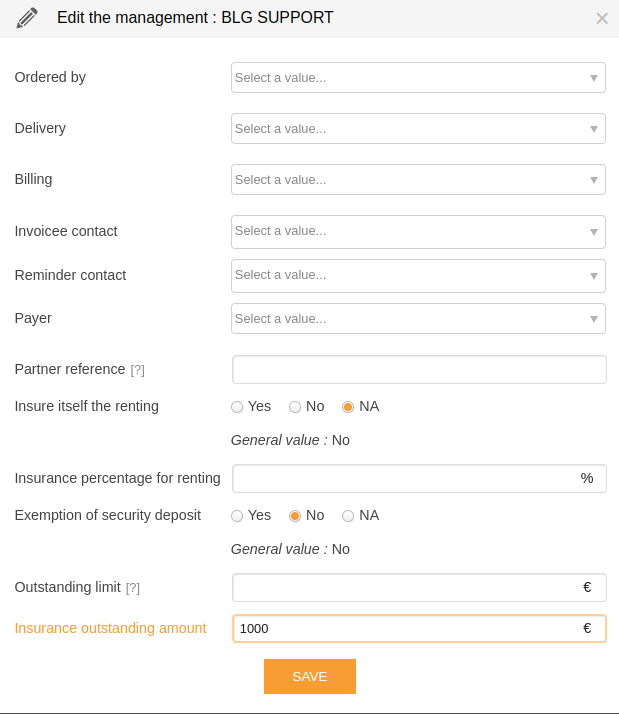Open help tooltip next to Outstanding limit

pos(133,588)
